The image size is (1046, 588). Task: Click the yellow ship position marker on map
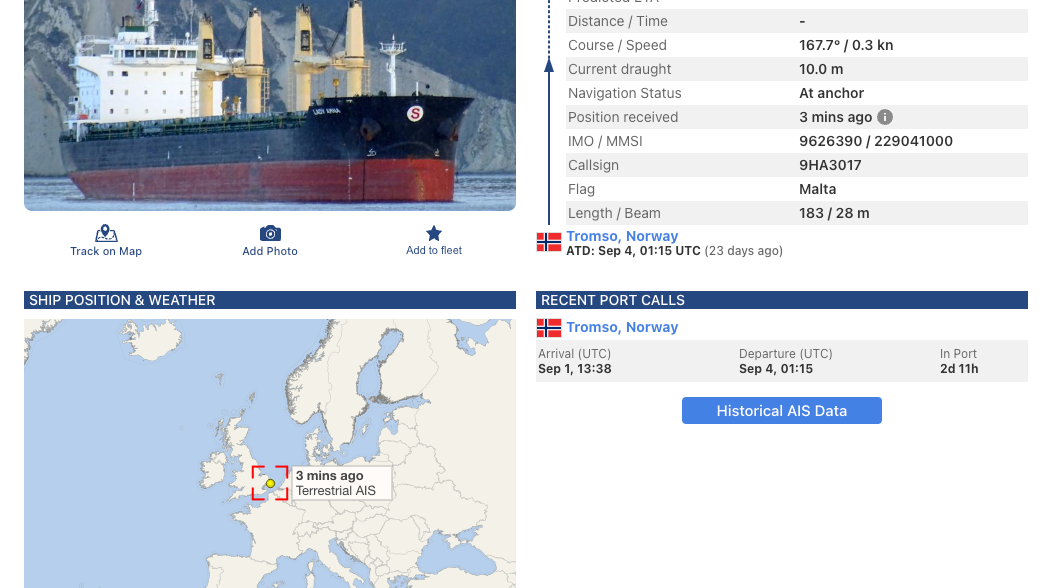pyautogui.click(x=270, y=483)
